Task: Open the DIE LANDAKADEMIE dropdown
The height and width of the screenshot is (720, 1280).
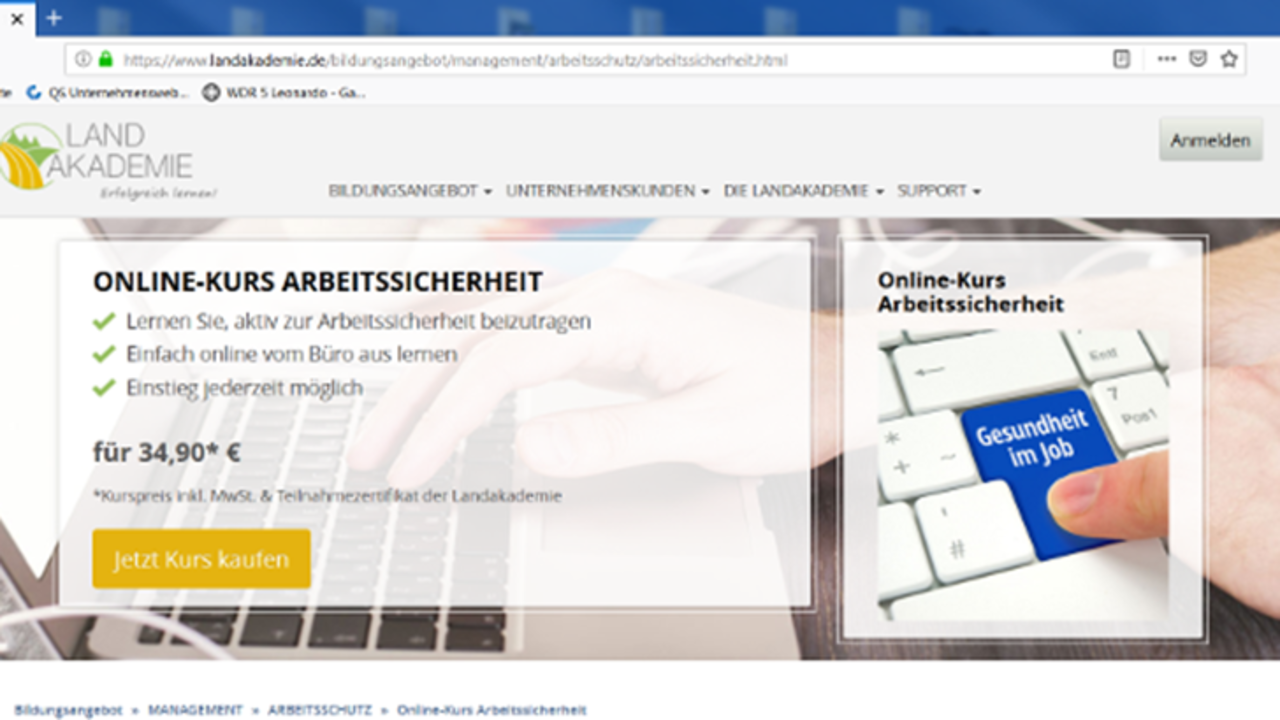Action: (x=803, y=191)
